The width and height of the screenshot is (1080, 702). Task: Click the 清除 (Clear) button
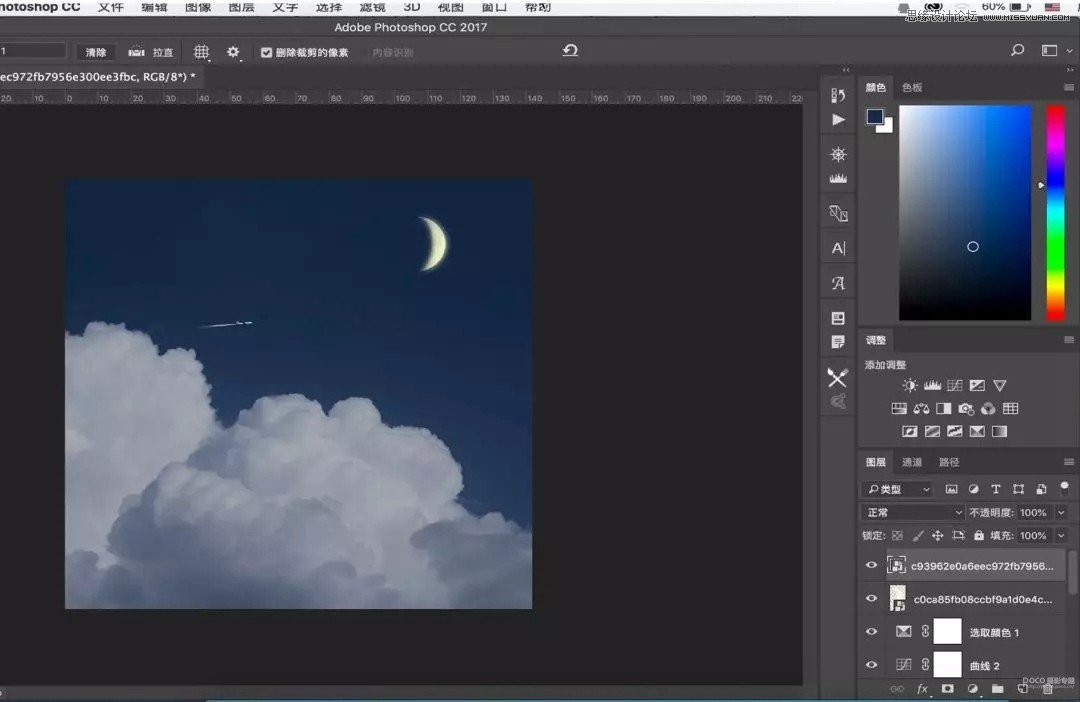click(x=96, y=52)
